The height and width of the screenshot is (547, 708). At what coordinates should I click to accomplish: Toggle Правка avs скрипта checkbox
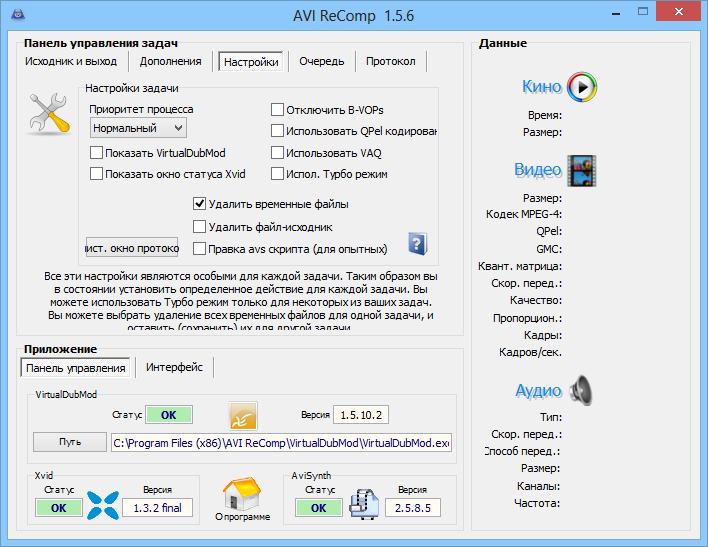click(x=199, y=249)
